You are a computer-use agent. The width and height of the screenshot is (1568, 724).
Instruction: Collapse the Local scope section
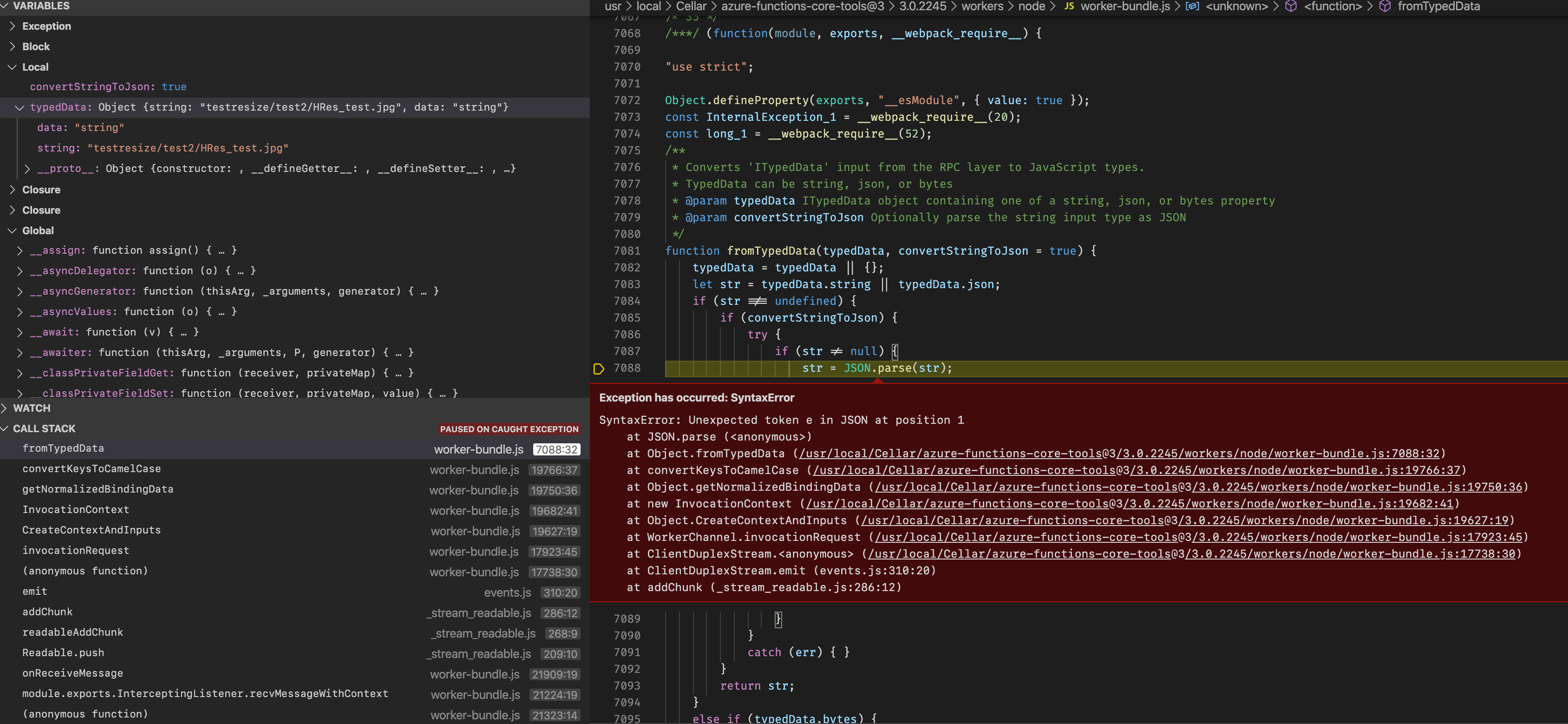pos(11,67)
